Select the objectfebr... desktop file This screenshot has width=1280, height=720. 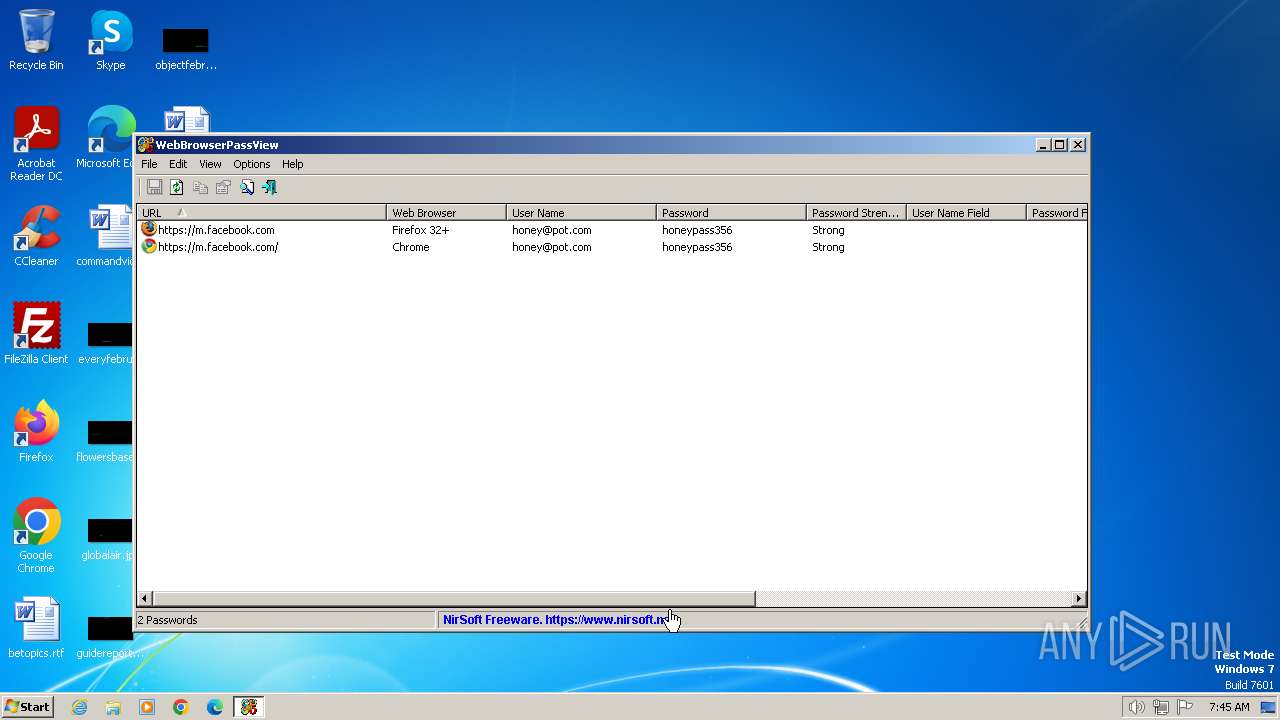click(x=186, y=47)
